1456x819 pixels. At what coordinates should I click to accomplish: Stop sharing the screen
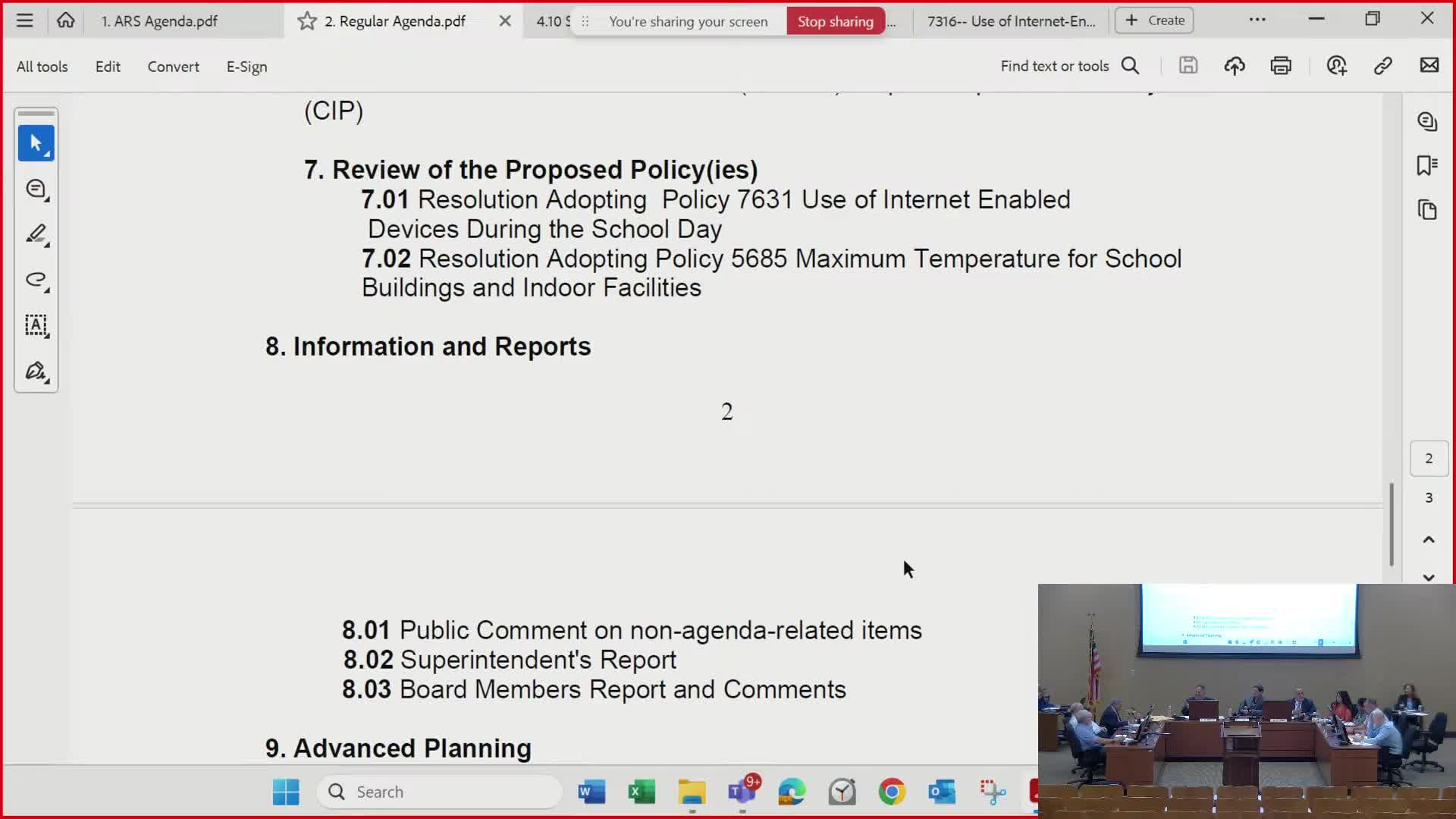point(835,21)
